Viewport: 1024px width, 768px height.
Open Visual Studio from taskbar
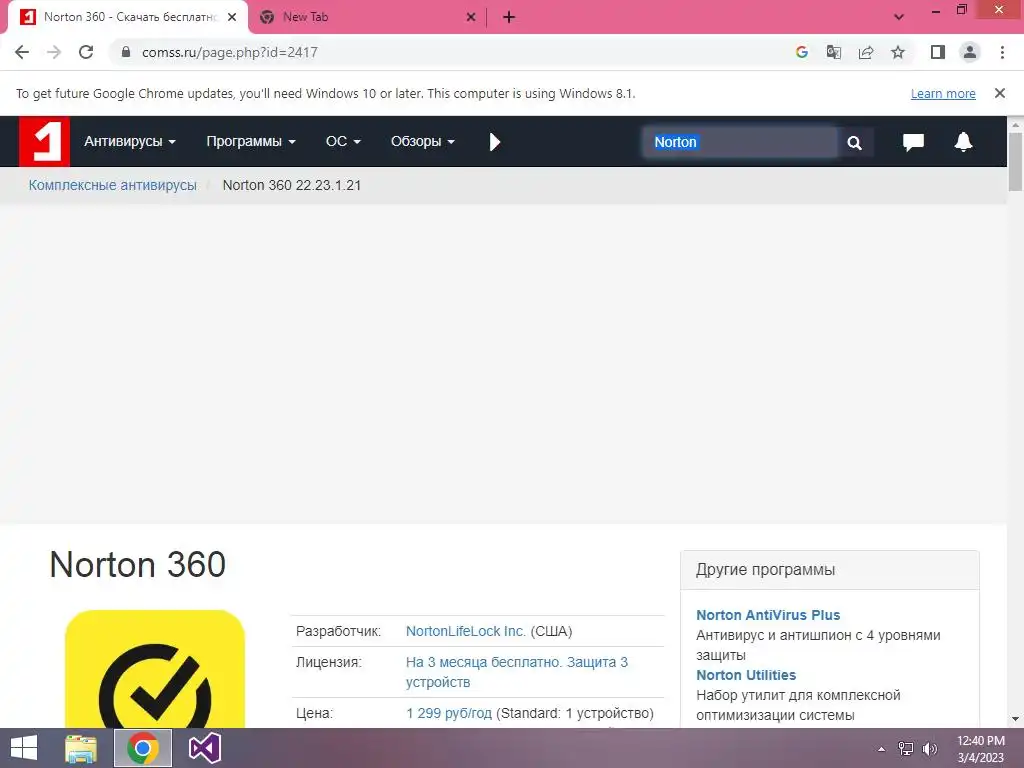[x=204, y=748]
